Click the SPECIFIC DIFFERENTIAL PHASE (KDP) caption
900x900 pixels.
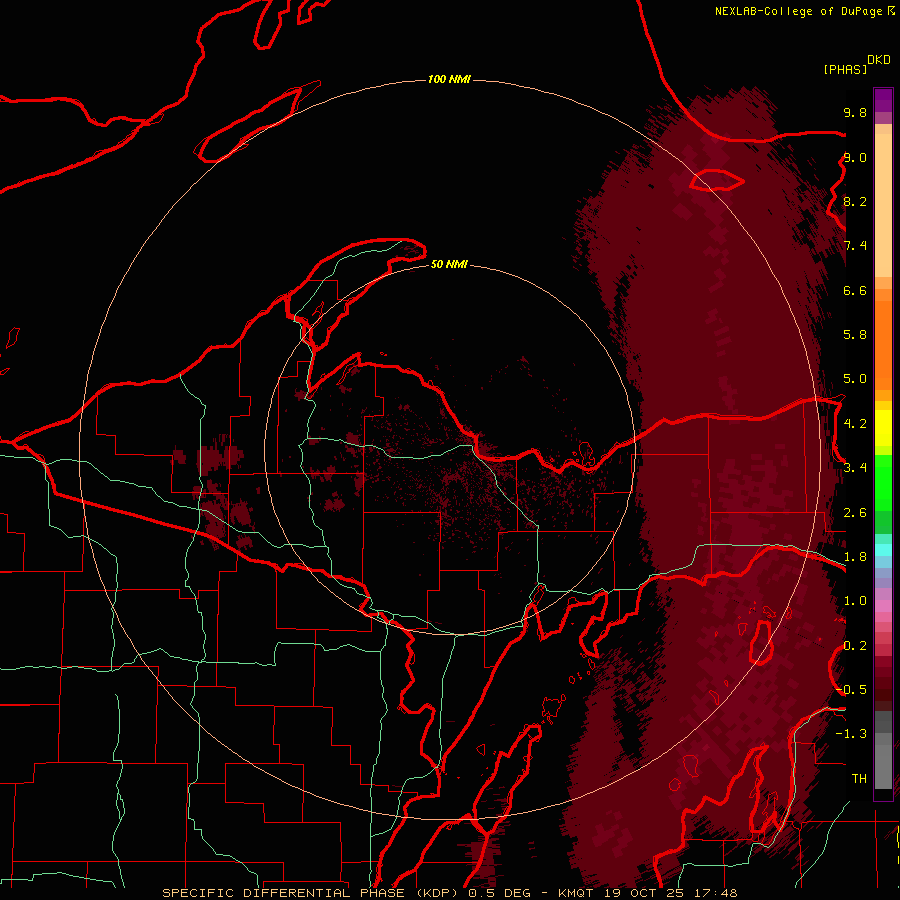(312, 893)
